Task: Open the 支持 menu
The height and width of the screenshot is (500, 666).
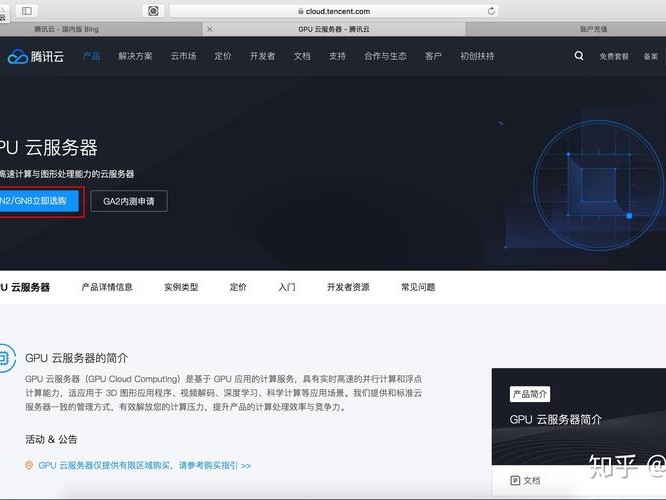Action: coord(337,56)
